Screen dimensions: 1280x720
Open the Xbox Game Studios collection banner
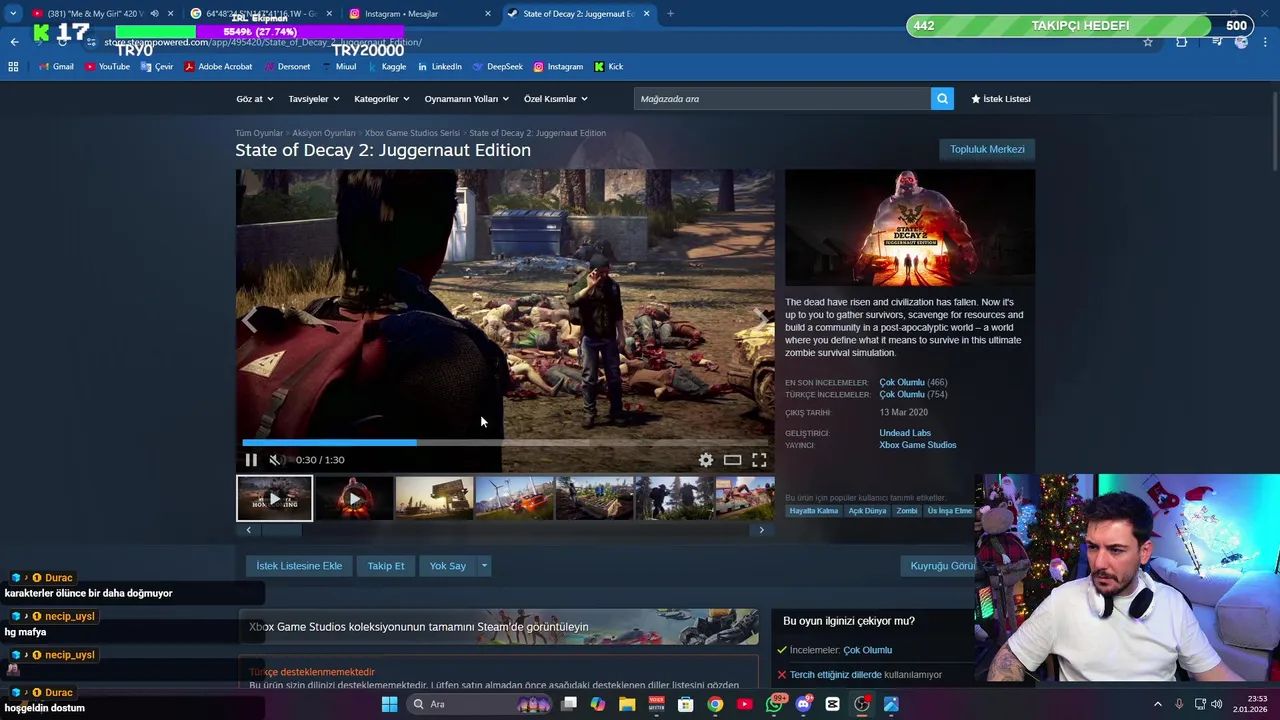(498, 627)
